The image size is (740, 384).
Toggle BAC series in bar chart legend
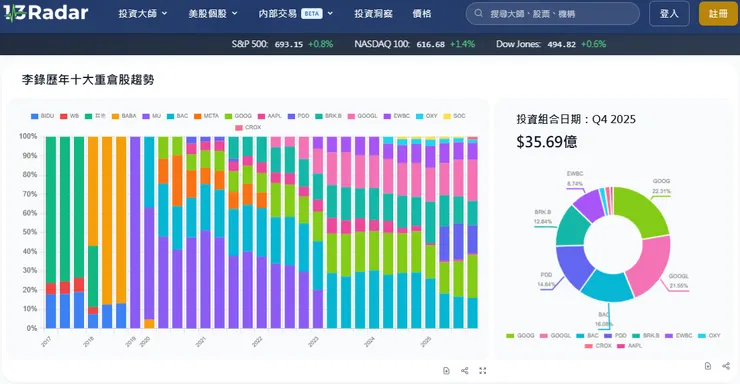[178, 116]
